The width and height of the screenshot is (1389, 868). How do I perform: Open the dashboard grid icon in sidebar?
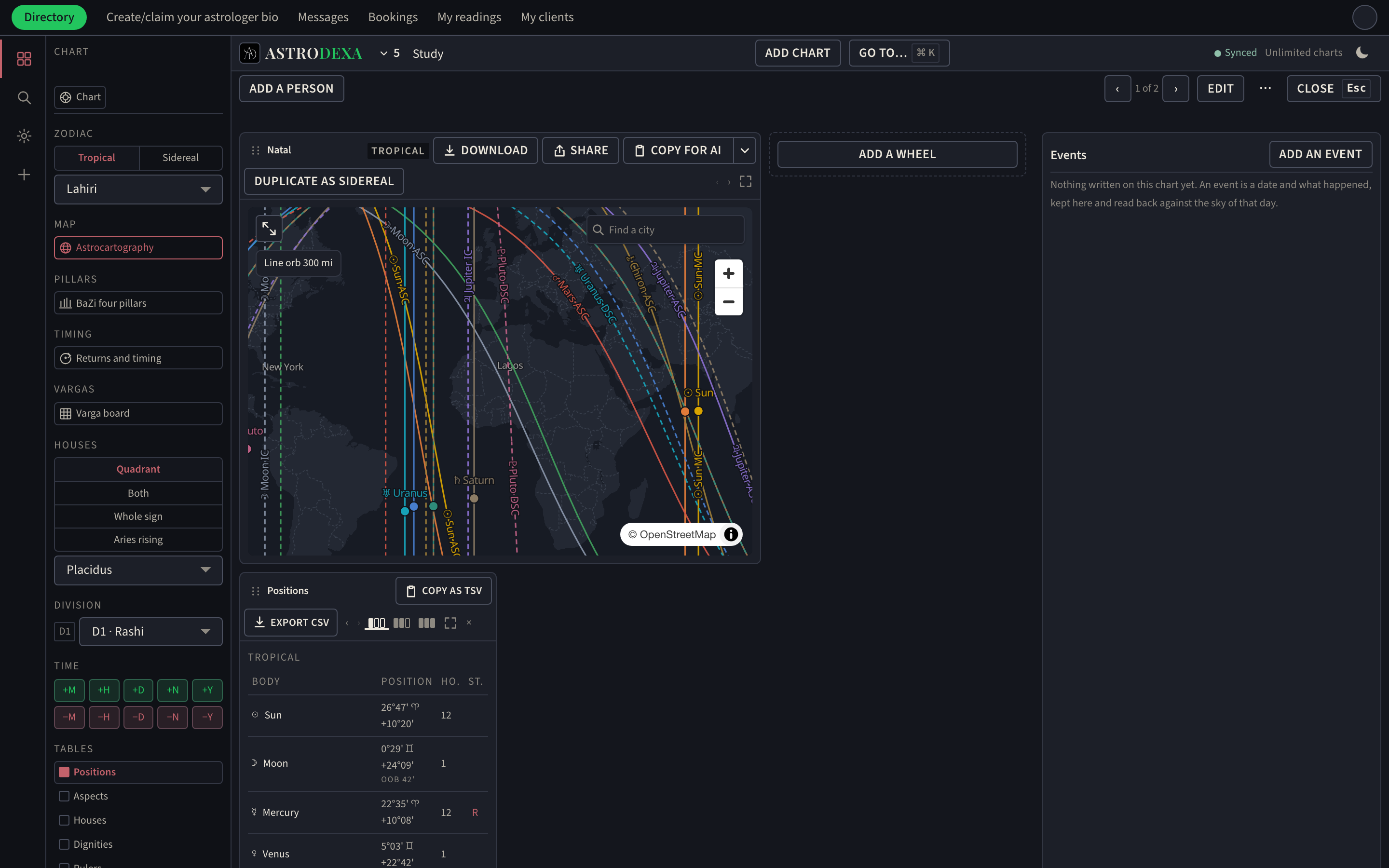[x=24, y=58]
